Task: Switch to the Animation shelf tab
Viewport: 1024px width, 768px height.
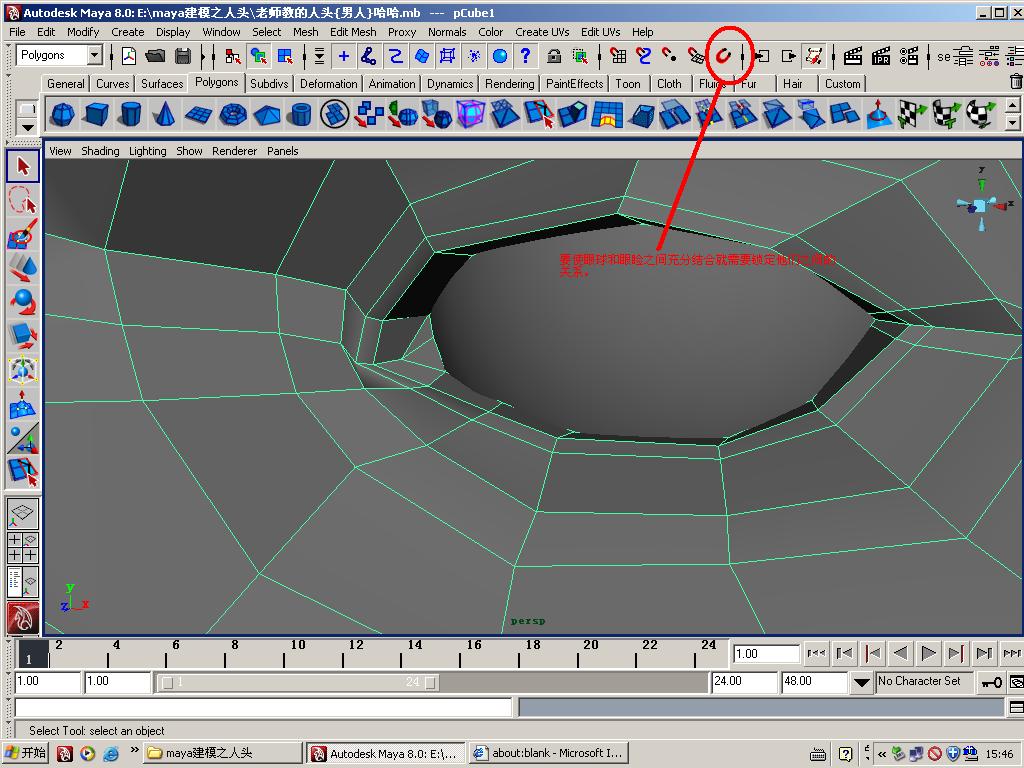Action: [392, 84]
